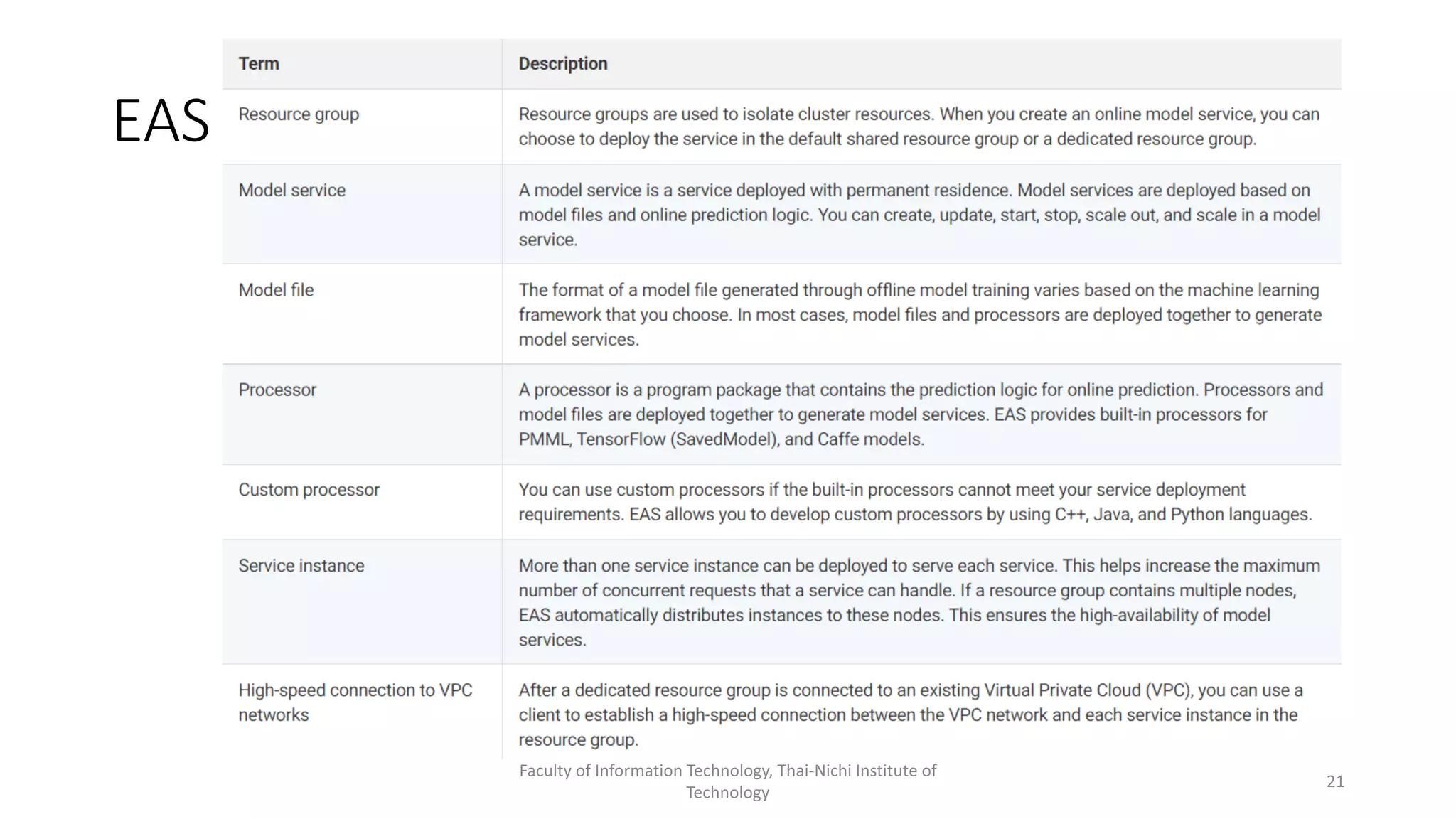The height and width of the screenshot is (819, 1456).
Task: Click the Resource group description text
Action: click(919, 127)
